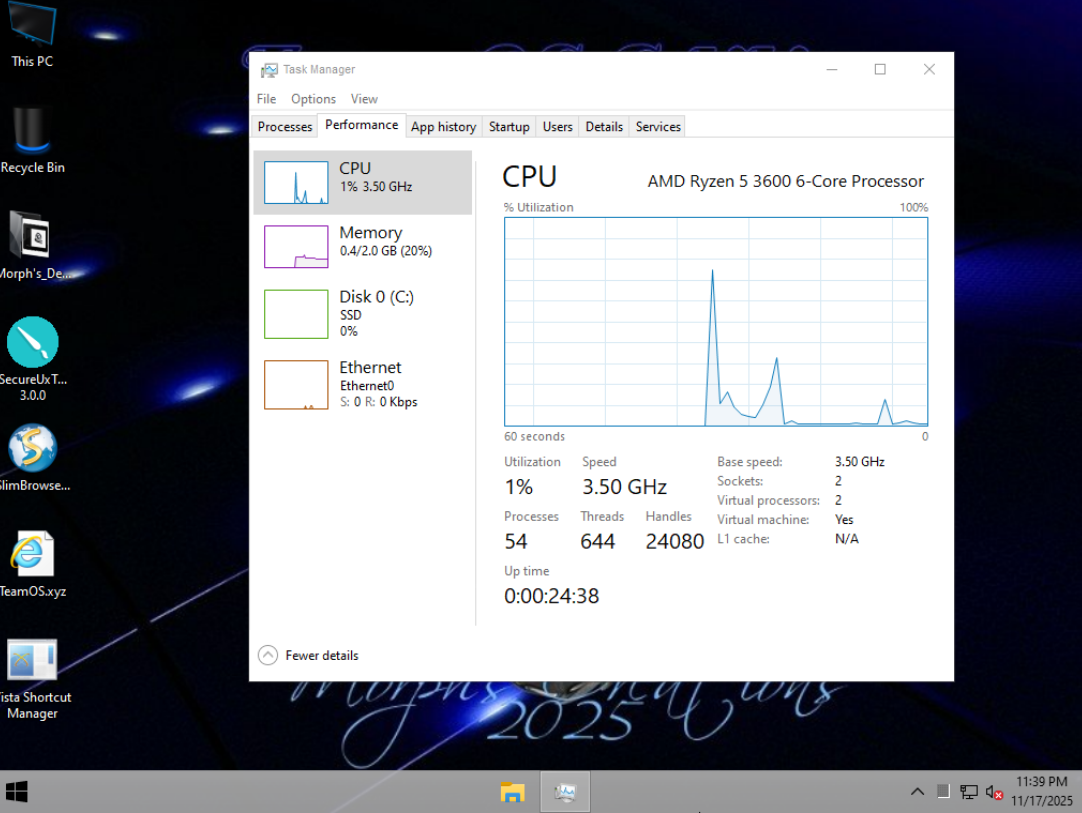
Task: Show hidden system tray icons
Action: click(x=917, y=792)
